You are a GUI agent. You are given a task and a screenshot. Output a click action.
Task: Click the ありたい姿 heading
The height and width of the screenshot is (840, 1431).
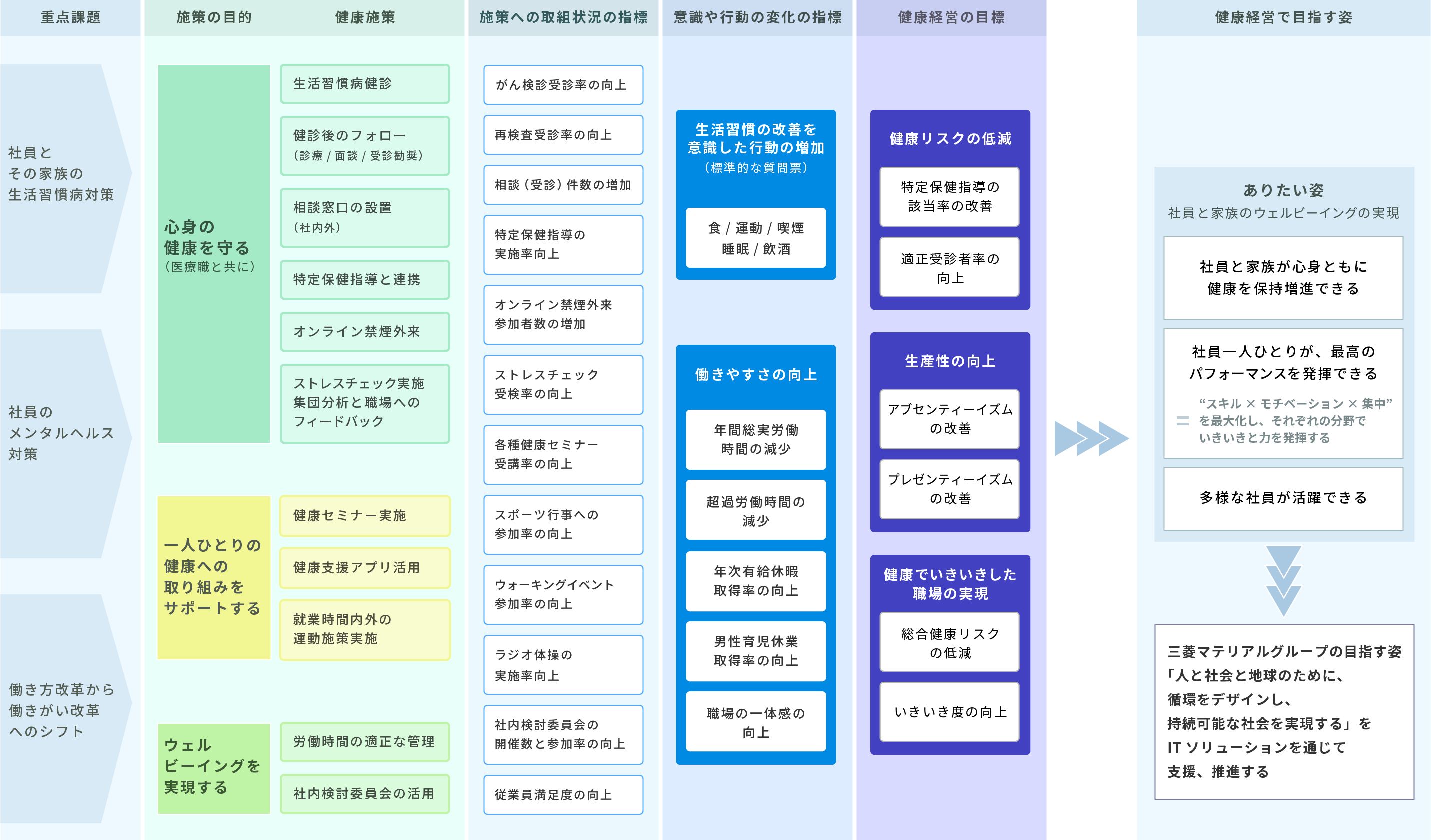tap(1283, 190)
